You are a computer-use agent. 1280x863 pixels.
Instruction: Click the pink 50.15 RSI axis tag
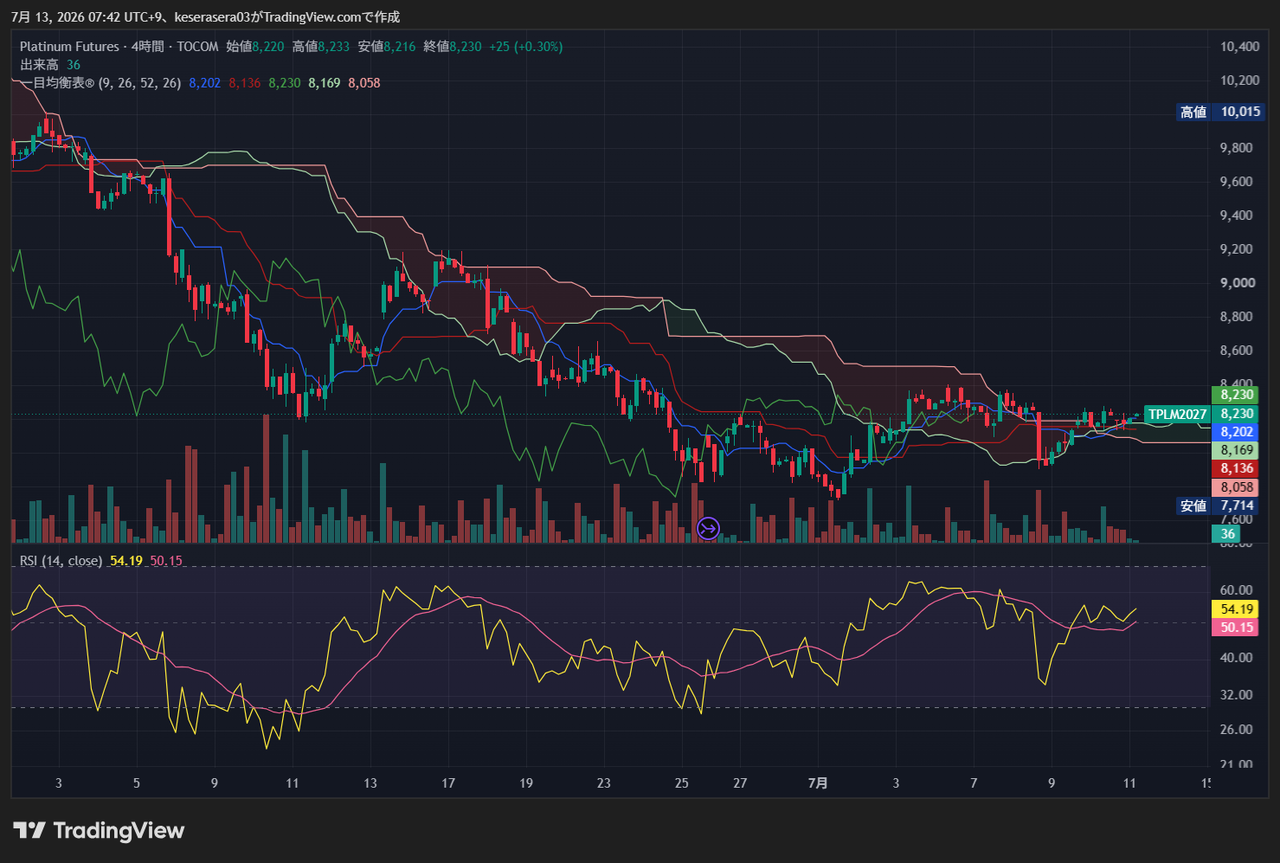[1235, 627]
